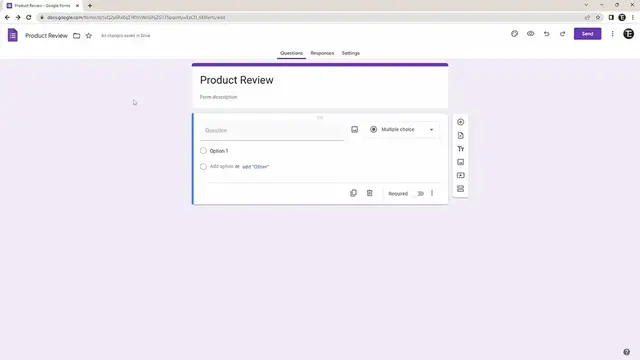
Task: Insert image into the question
Action: tap(354, 129)
